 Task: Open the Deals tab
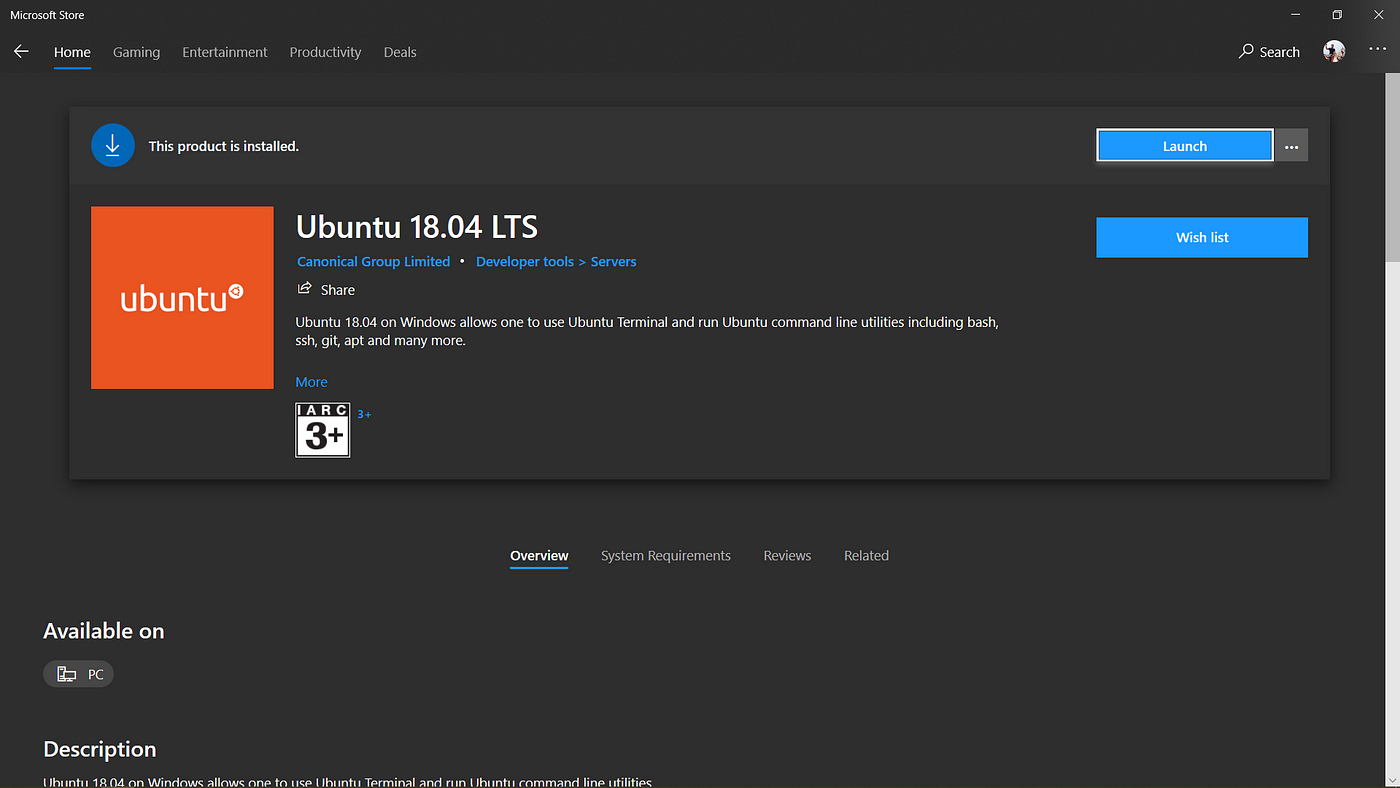click(x=400, y=52)
